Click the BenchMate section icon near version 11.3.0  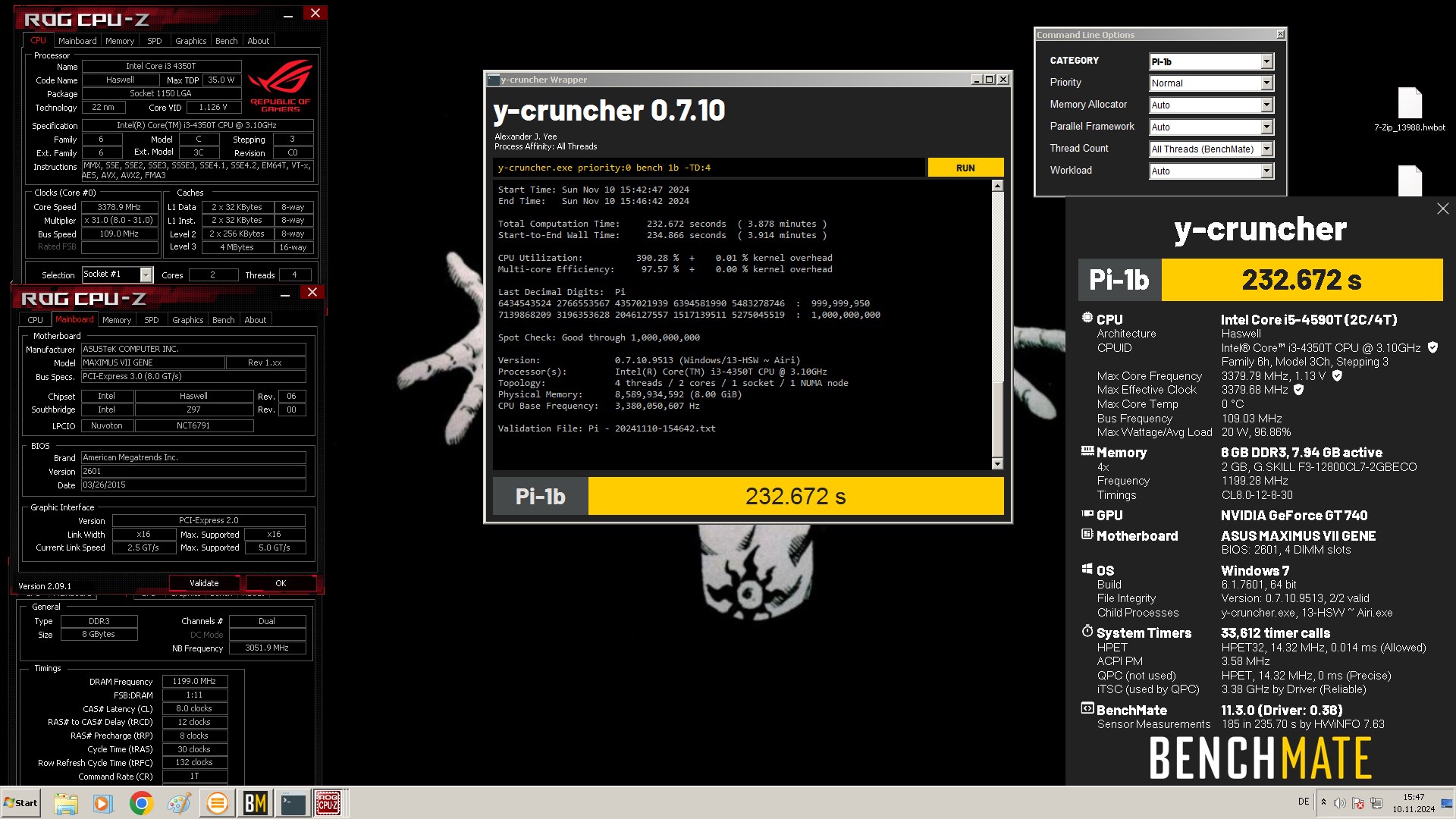tap(1087, 709)
